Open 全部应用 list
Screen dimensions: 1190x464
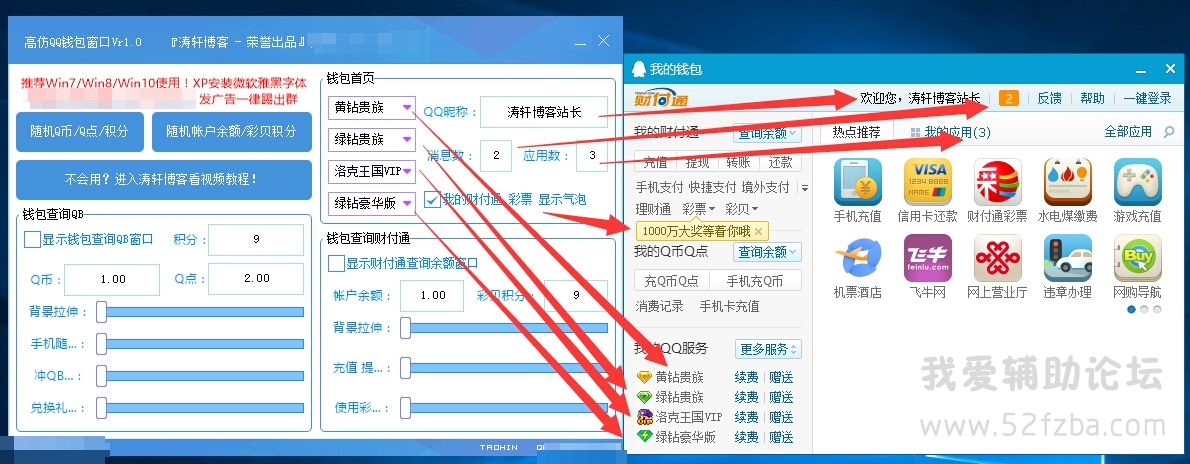point(1128,132)
